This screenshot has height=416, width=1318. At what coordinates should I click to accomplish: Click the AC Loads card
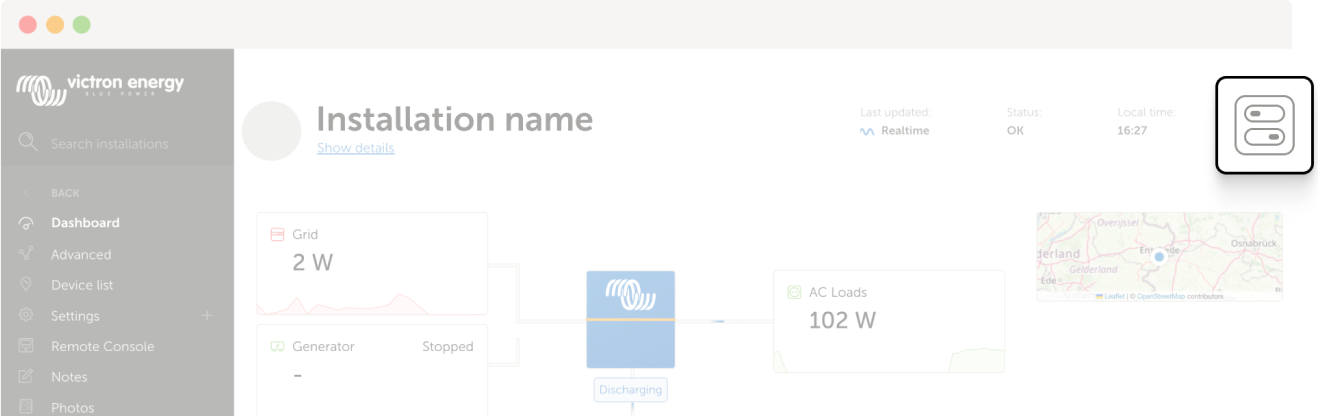click(x=888, y=320)
